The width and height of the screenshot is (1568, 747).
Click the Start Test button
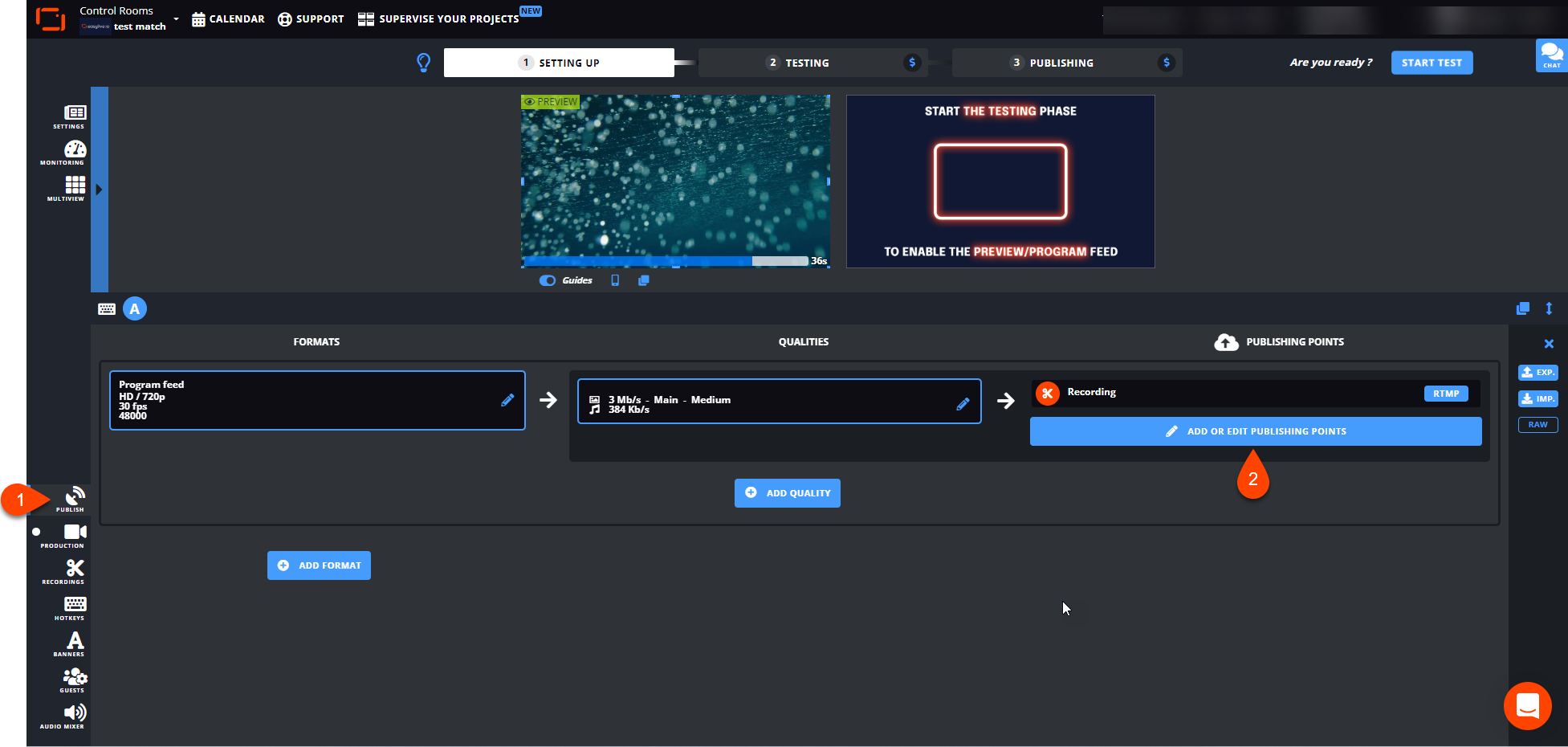1432,63
